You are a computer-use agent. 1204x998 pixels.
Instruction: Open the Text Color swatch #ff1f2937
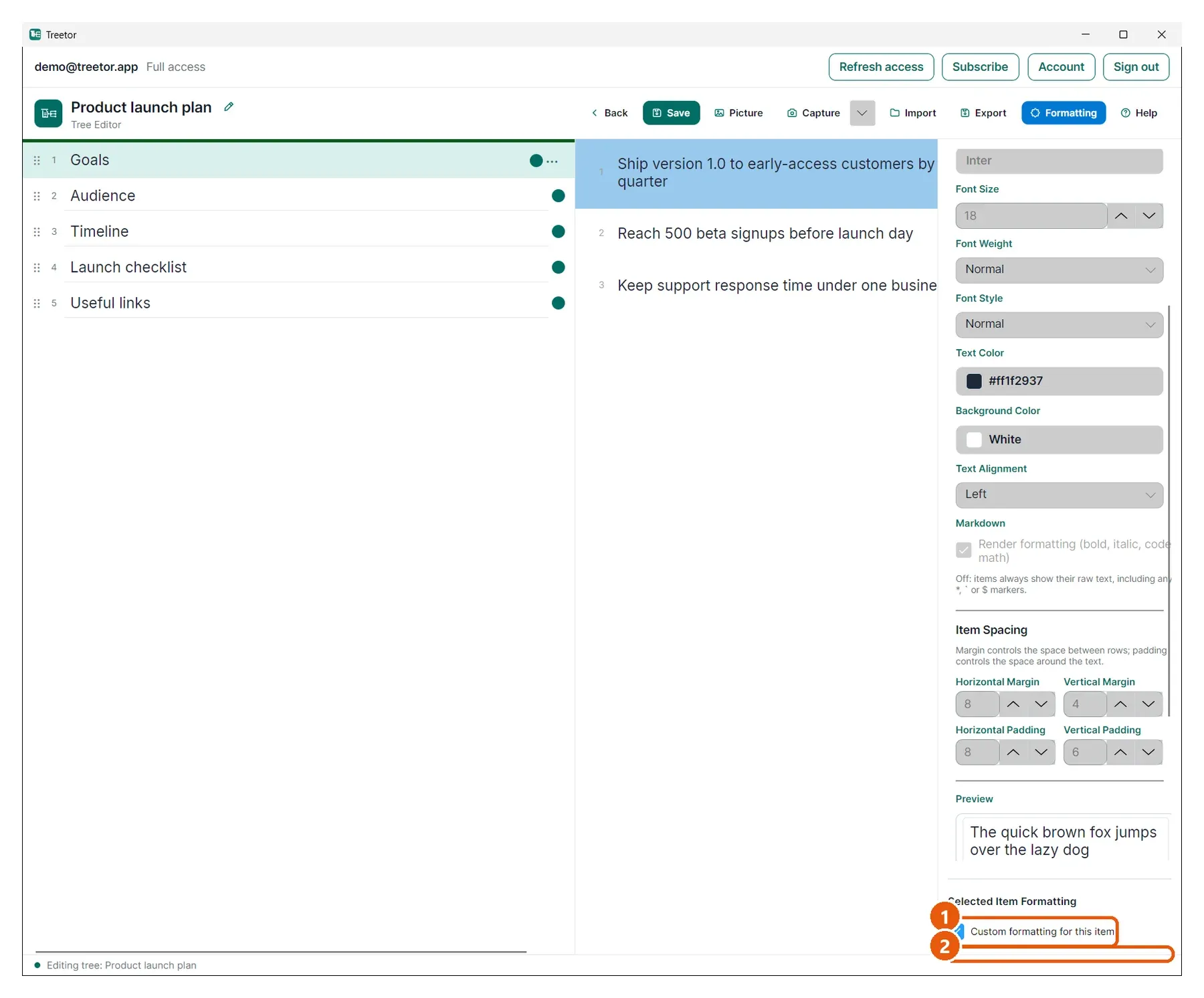click(1059, 381)
